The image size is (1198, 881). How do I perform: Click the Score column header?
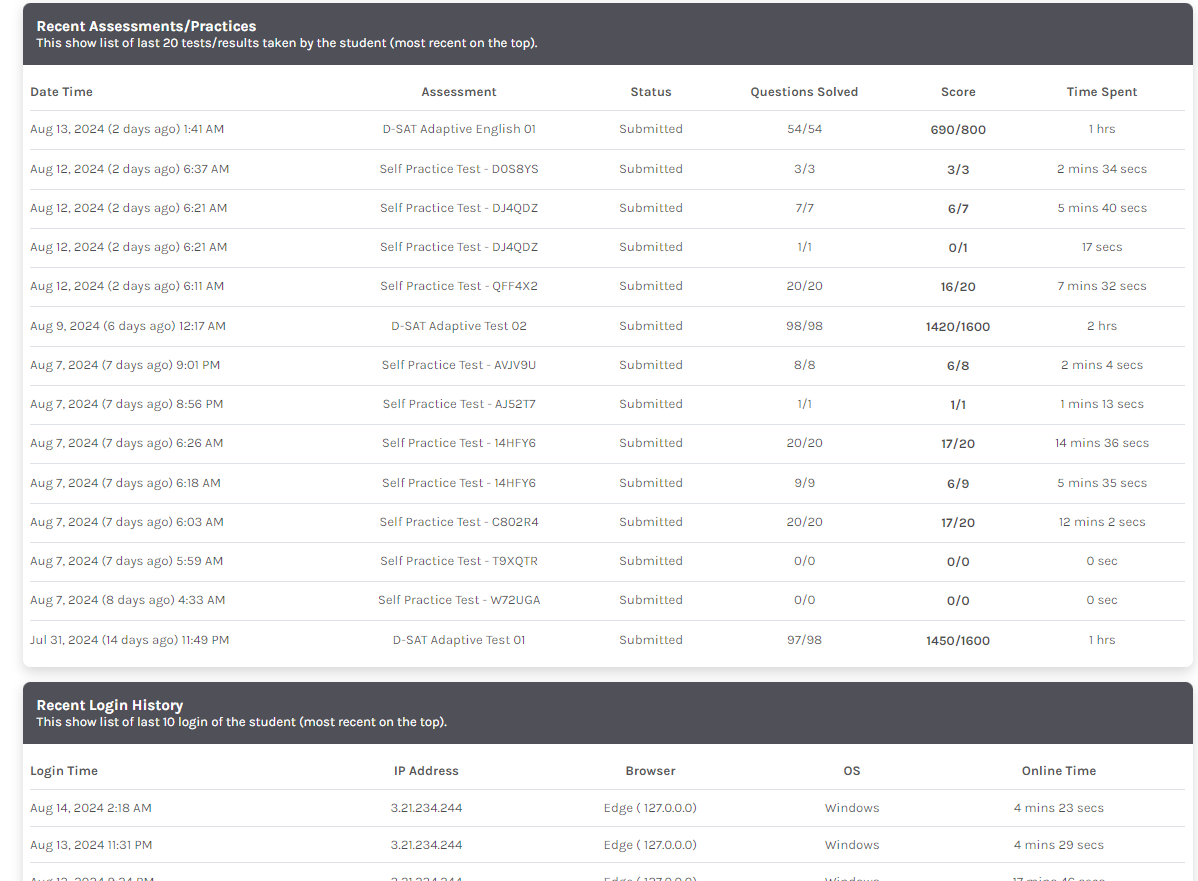coord(958,92)
